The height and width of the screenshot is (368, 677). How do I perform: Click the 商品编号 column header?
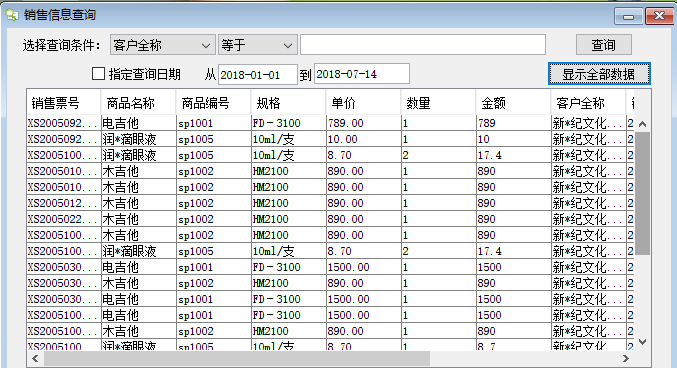click(x=213, y=103)
